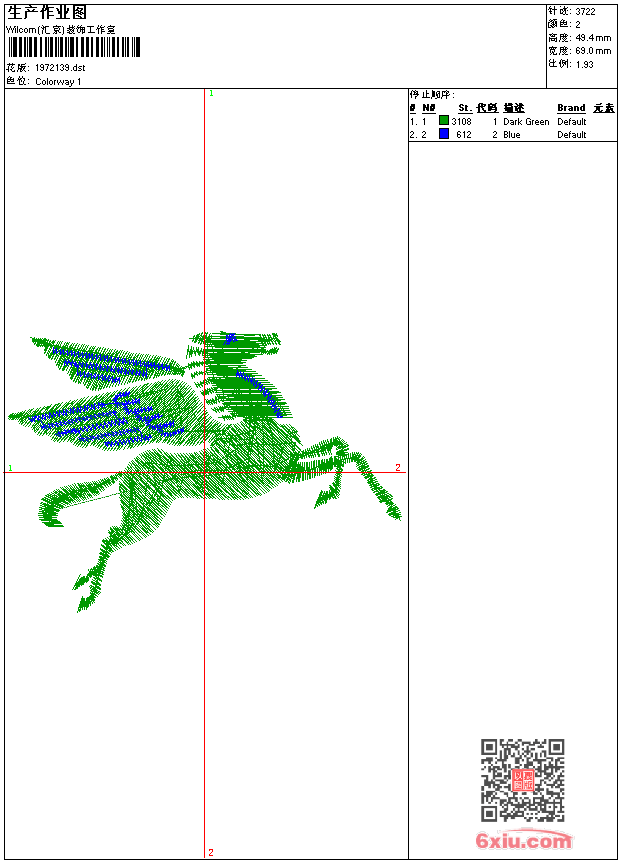
Task: Click the 'Brand' column header
Action: [x=571, y=108]
